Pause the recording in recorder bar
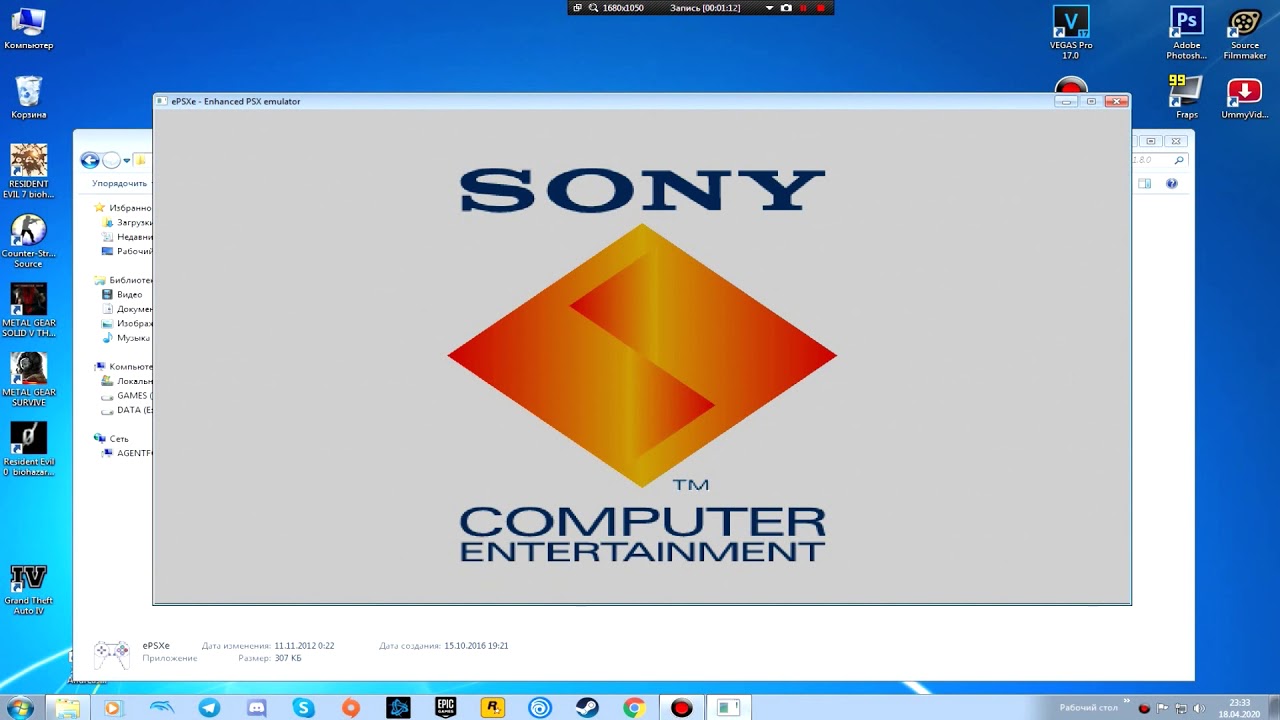The width and height of the screenshot is (1280, 720). pyautogui.click(x=803, y=8)
